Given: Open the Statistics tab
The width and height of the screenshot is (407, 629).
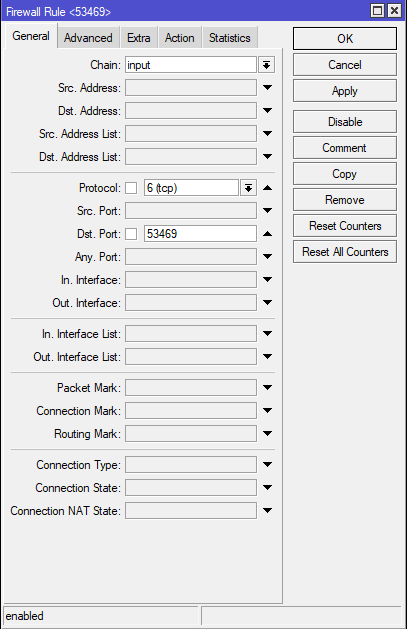Looking at the screenshot, I should 230,38.
